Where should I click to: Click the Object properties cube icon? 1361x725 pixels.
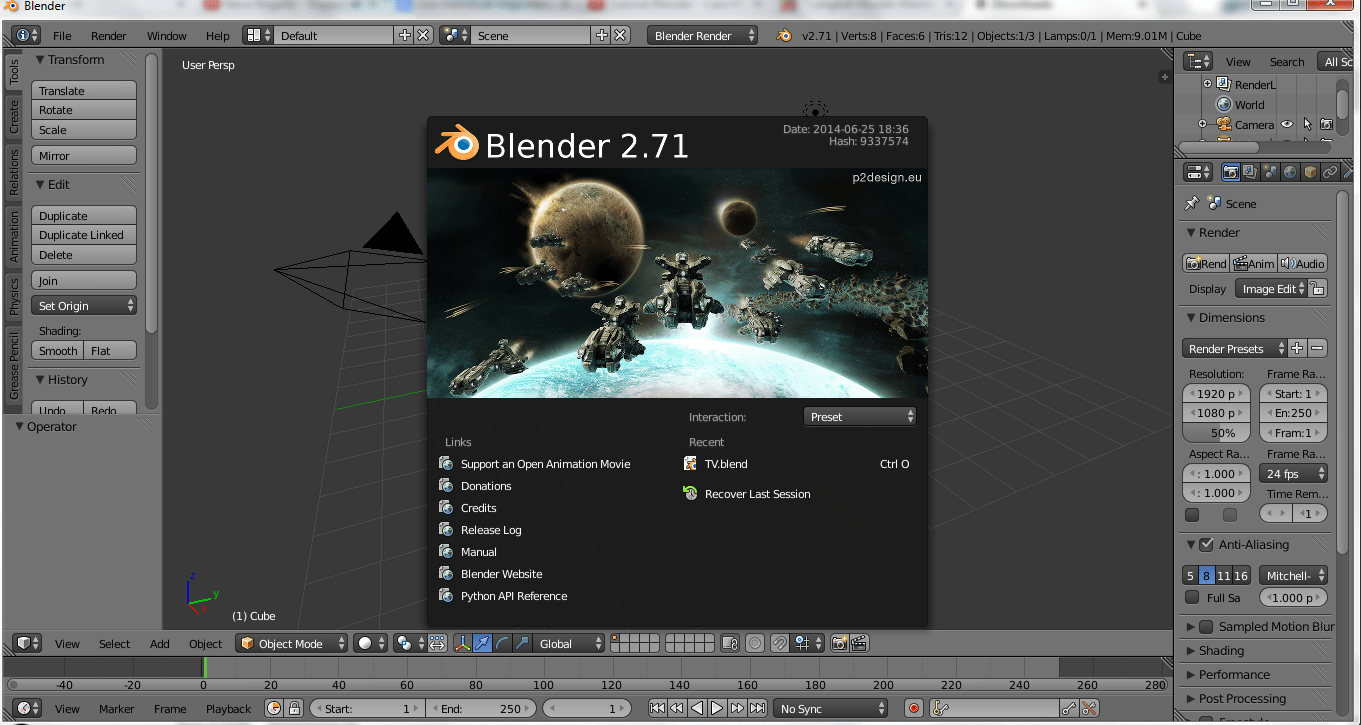[1310, 172]
